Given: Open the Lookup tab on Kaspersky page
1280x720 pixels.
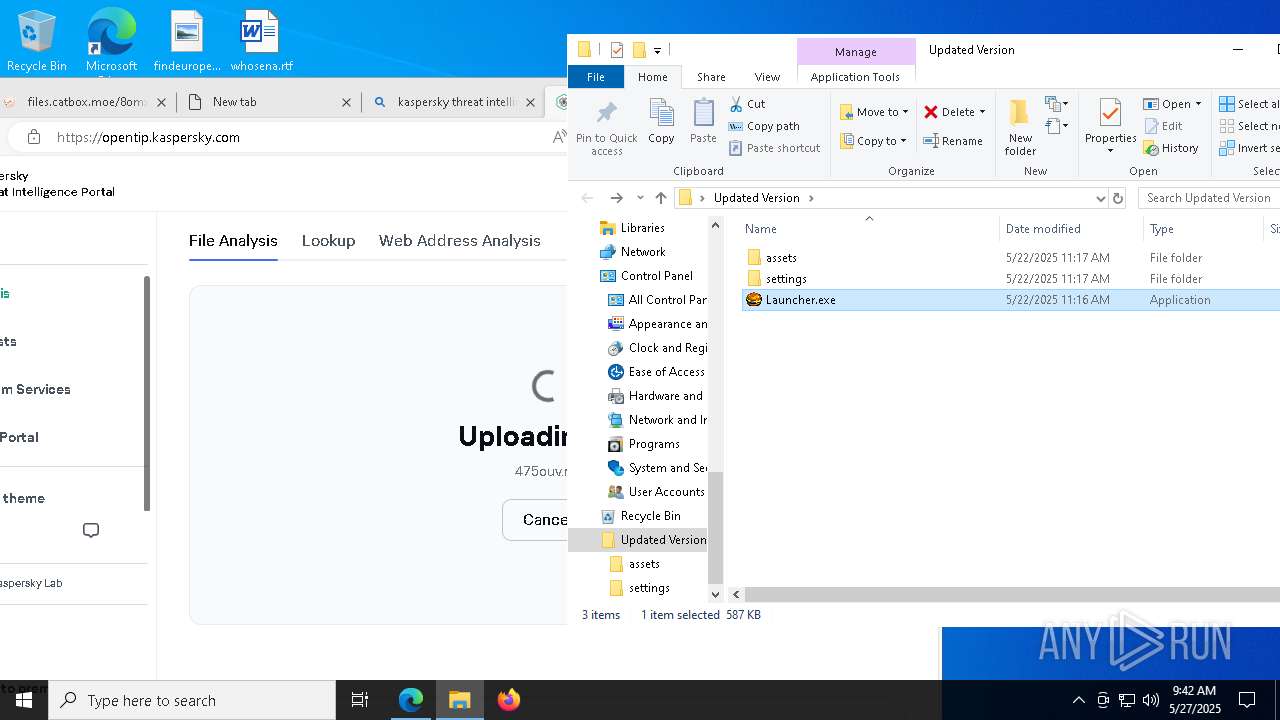Looking at the screenshot, I should point(328,241).
